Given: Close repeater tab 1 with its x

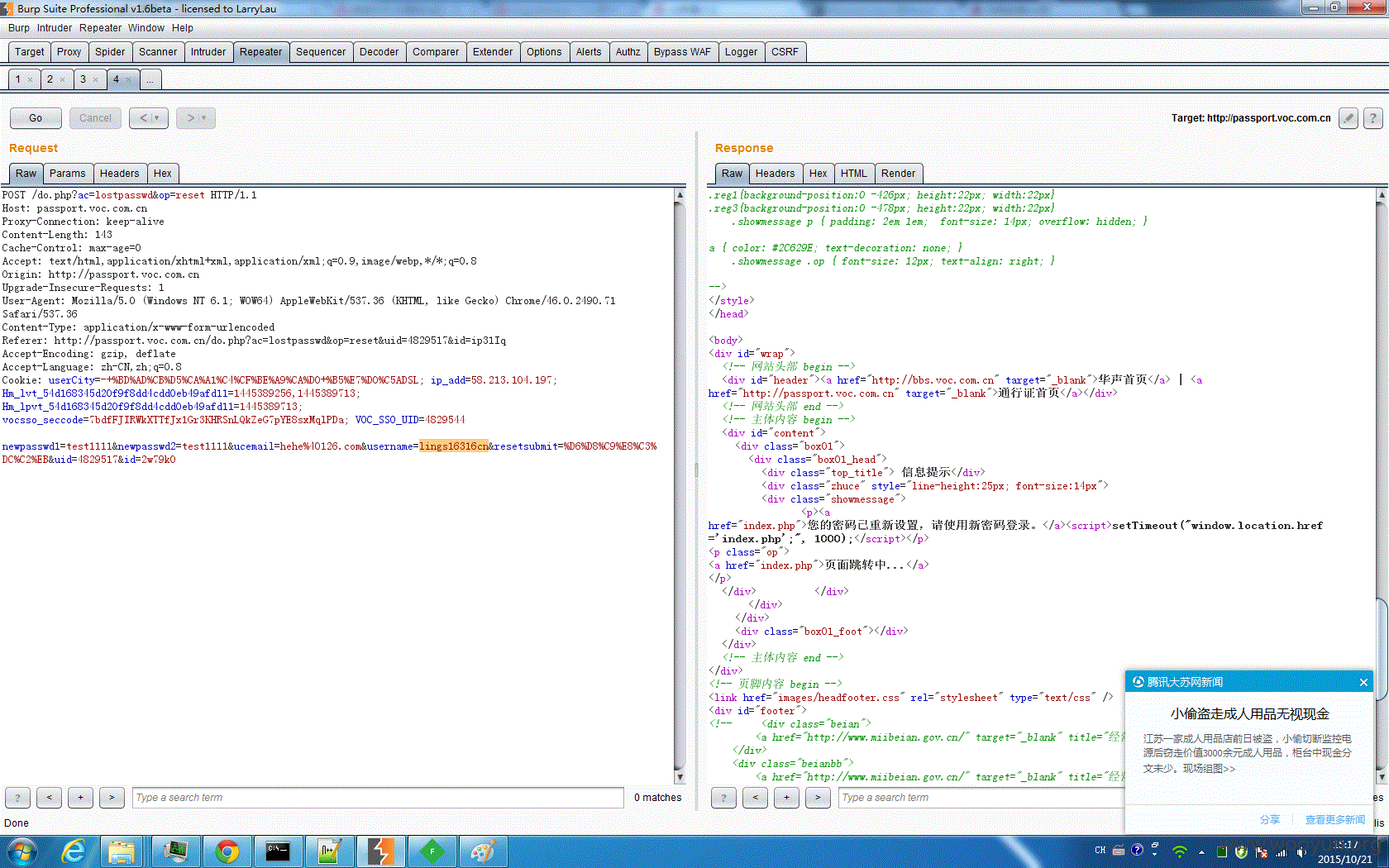Looking at the screenshot, I should 31,80.
